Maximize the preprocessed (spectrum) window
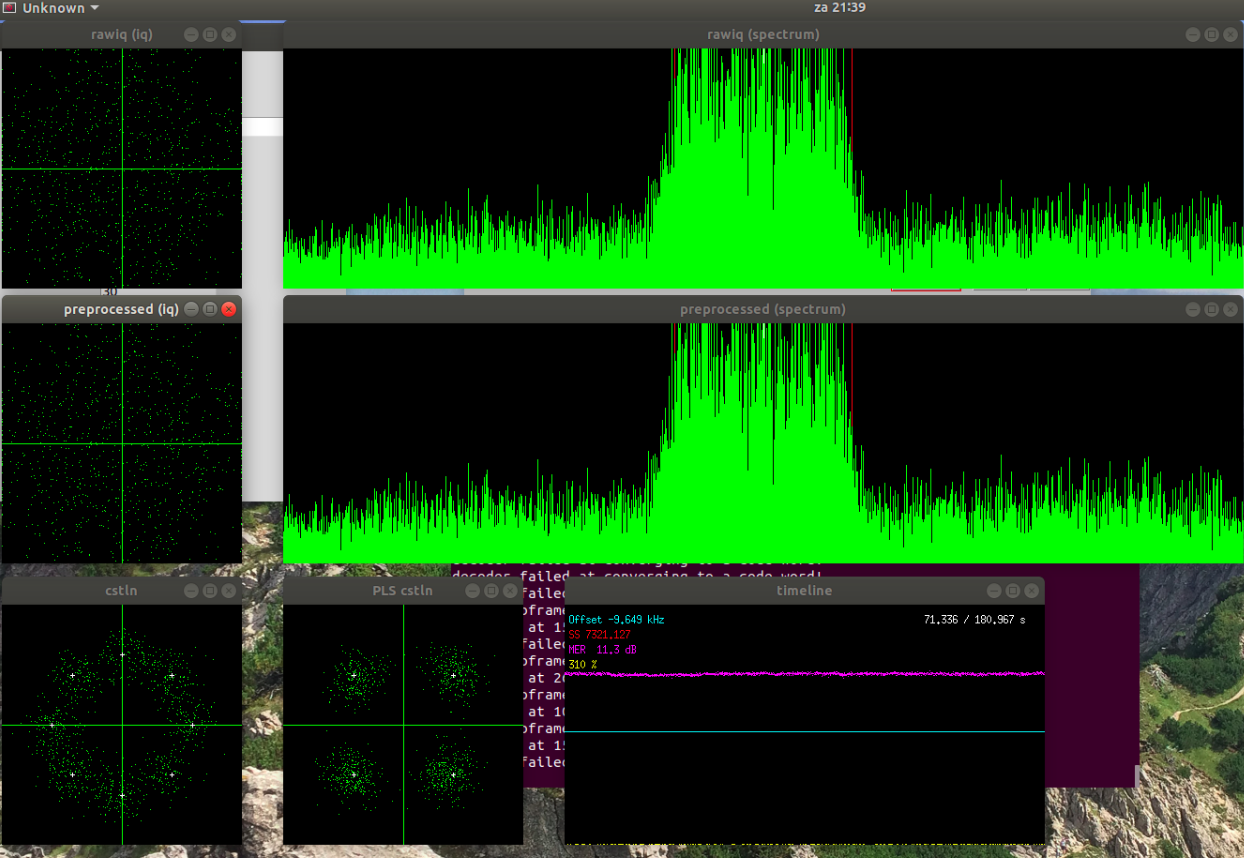 click(1212, 309)
